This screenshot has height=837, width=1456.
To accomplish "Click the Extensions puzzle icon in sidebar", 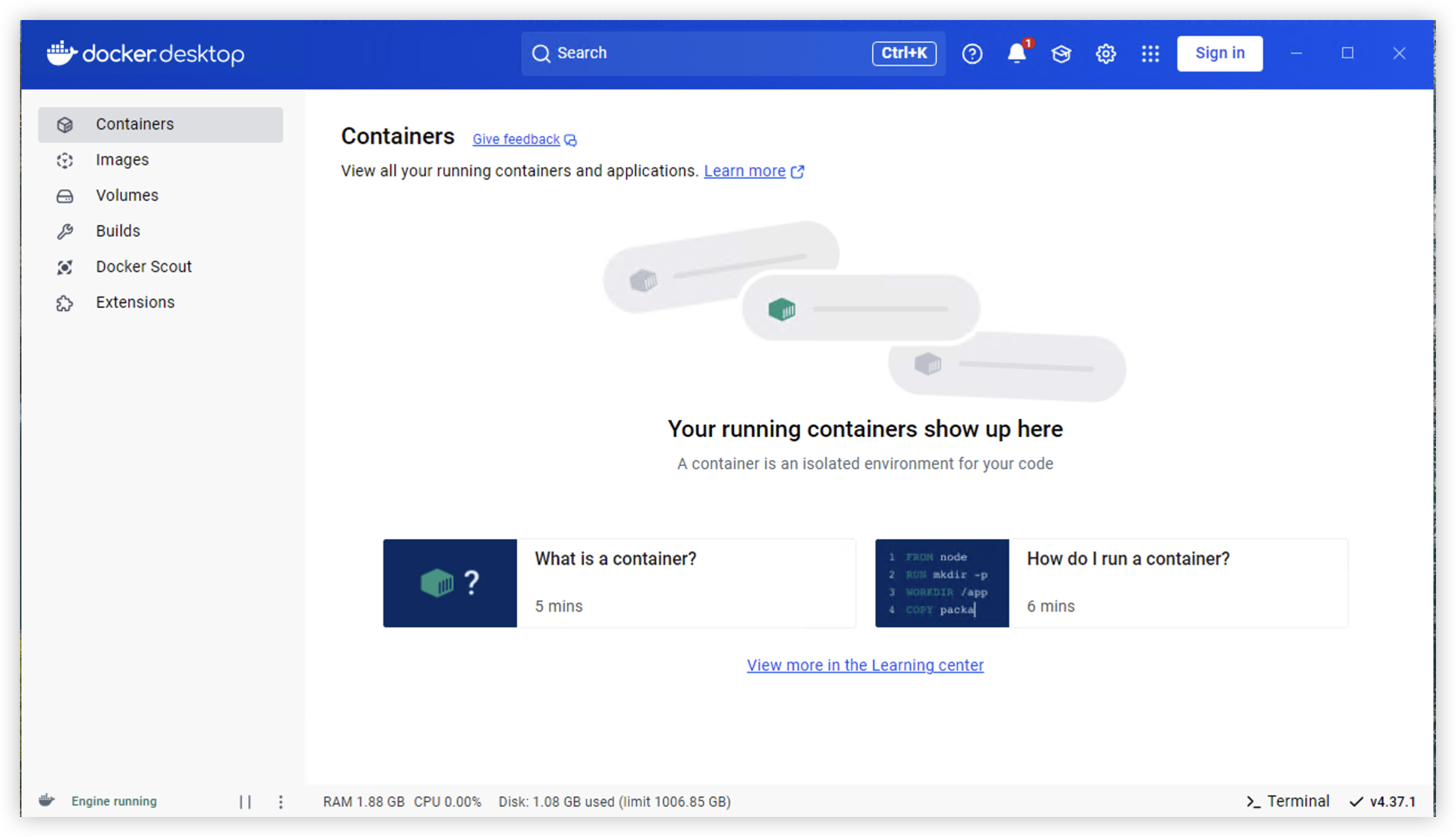I will pyautogui.click(x=65, y=303).
